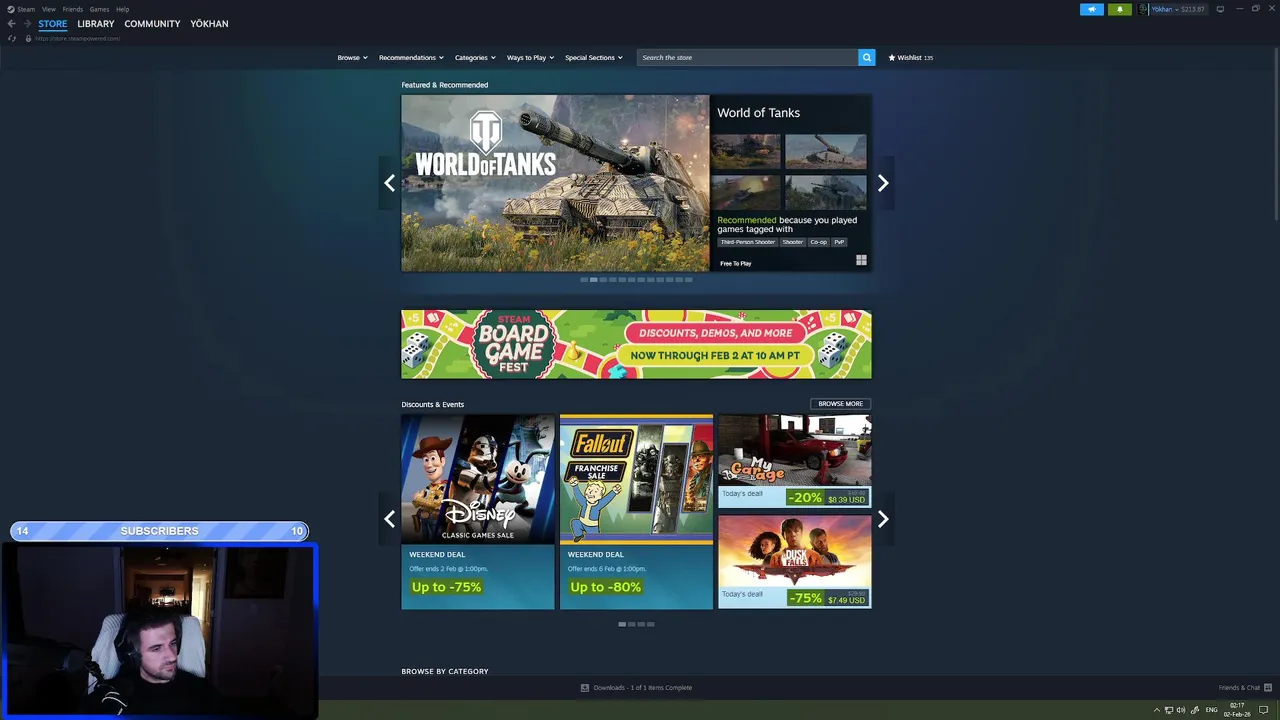Screen dimensions: 1280x720
Task: Select last Discounts & Events page dot
Action: [651, 624]
